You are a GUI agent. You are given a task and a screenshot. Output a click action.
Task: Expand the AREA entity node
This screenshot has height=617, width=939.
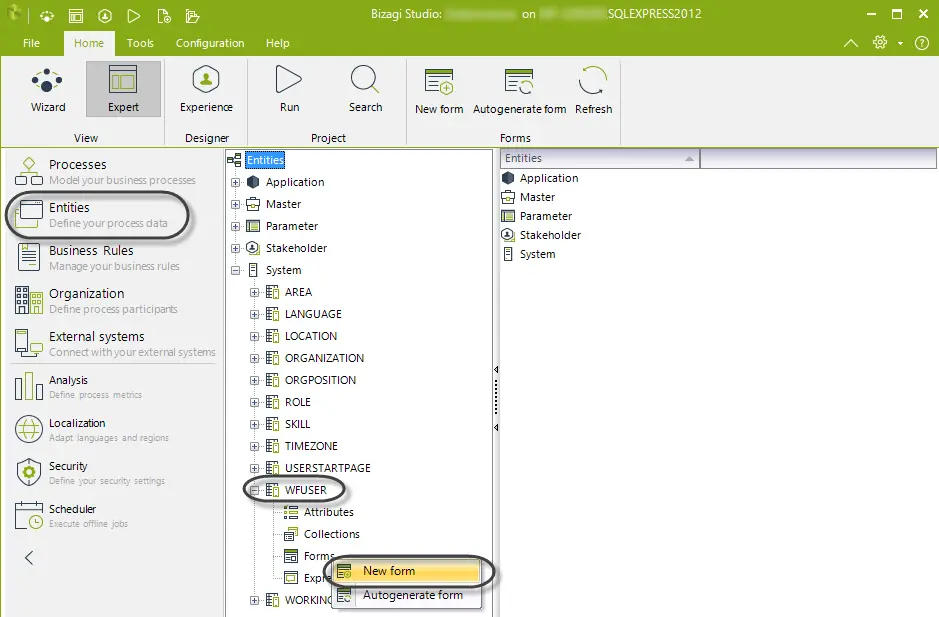click(255, 292)
